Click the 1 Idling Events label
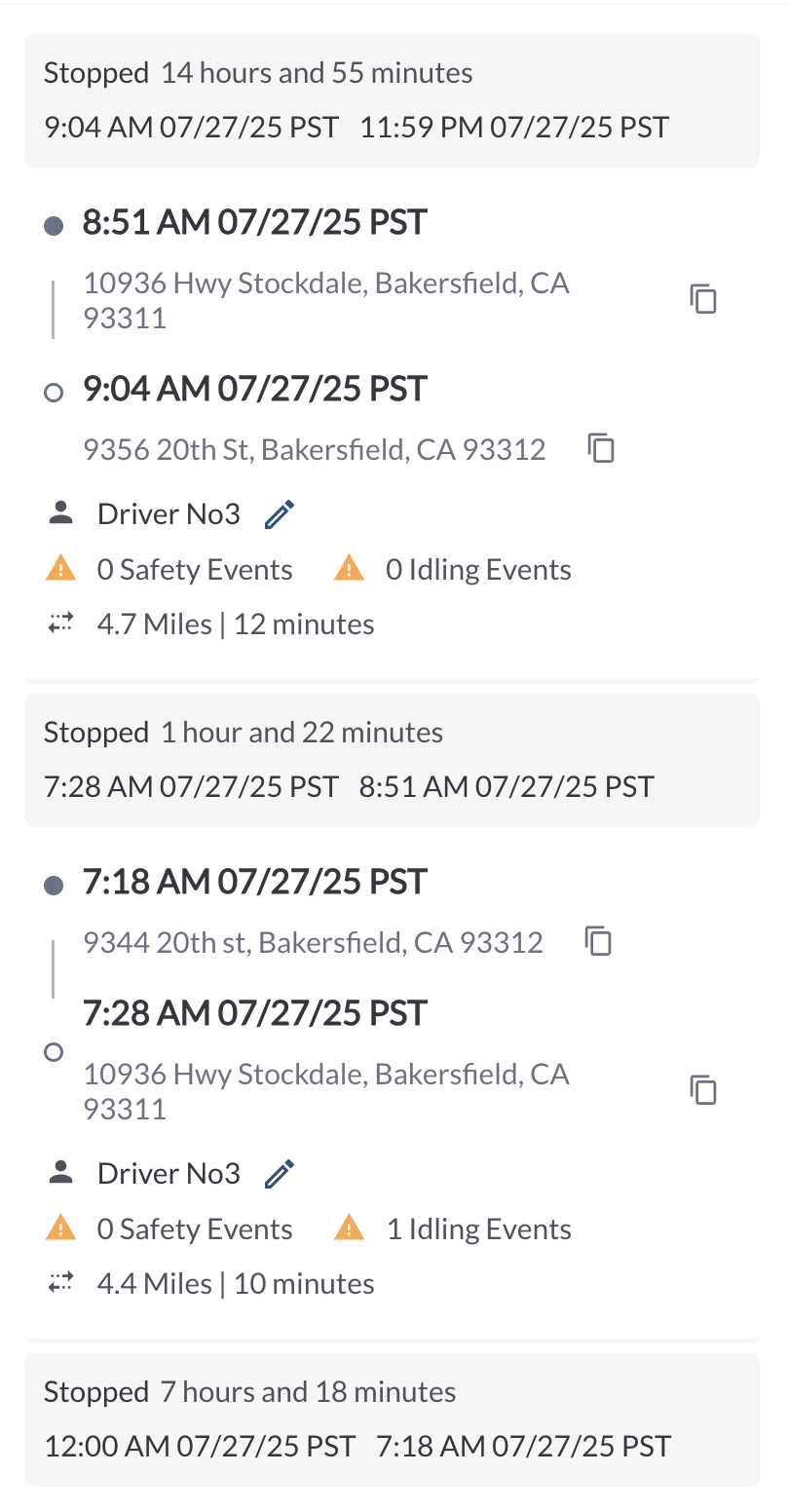This screenshot has width=789, height=1512. tap(478, 1229)
